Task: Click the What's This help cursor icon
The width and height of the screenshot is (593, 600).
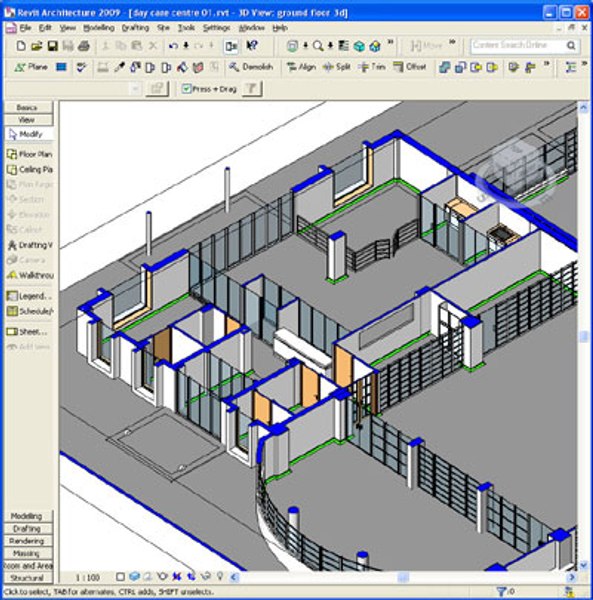Action: click(x=252, y=46)
